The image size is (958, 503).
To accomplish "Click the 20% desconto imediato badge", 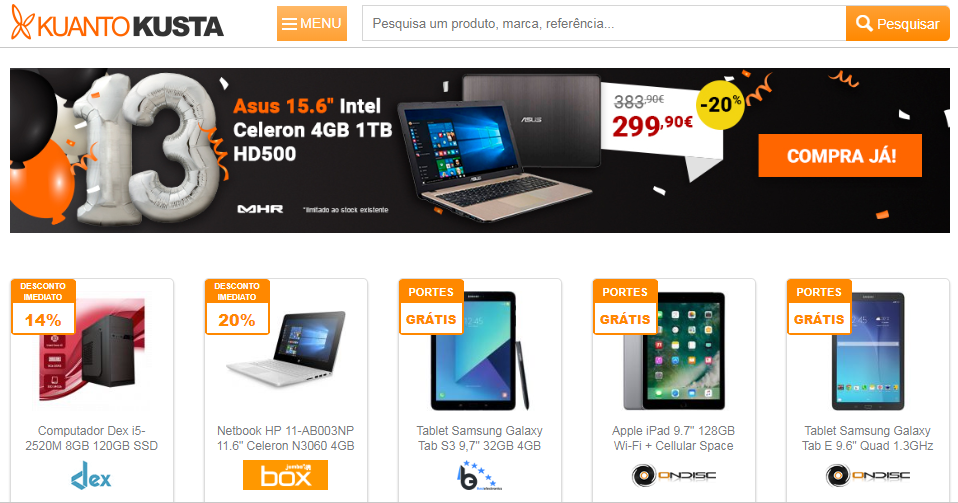I will click(237, 307).
